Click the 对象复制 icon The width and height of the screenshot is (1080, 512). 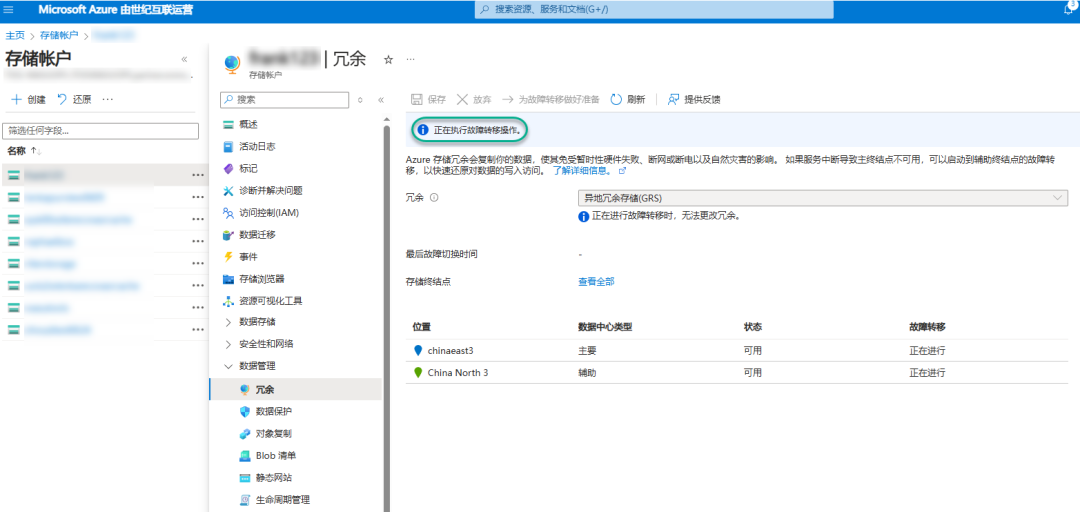(244, 434)
